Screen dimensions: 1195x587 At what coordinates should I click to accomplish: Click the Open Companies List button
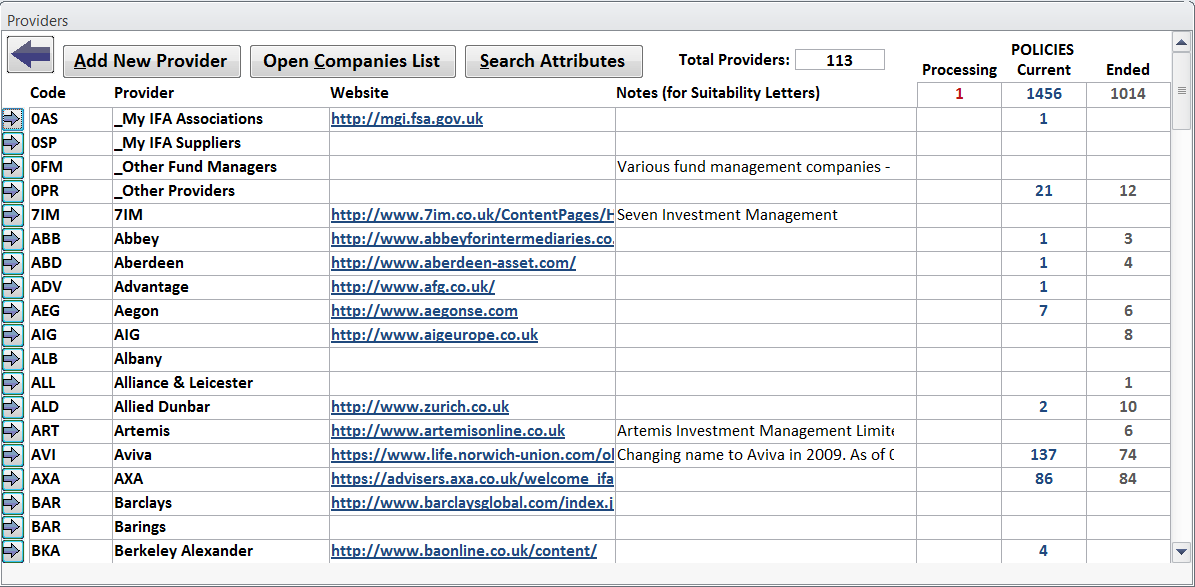(x=352, y=61)
